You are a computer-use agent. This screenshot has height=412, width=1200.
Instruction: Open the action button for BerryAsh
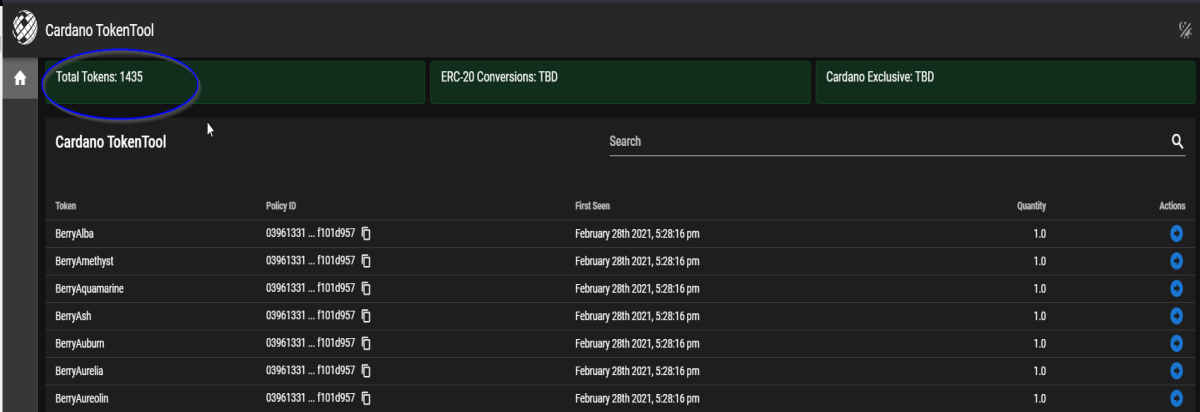pos(1177,316)
